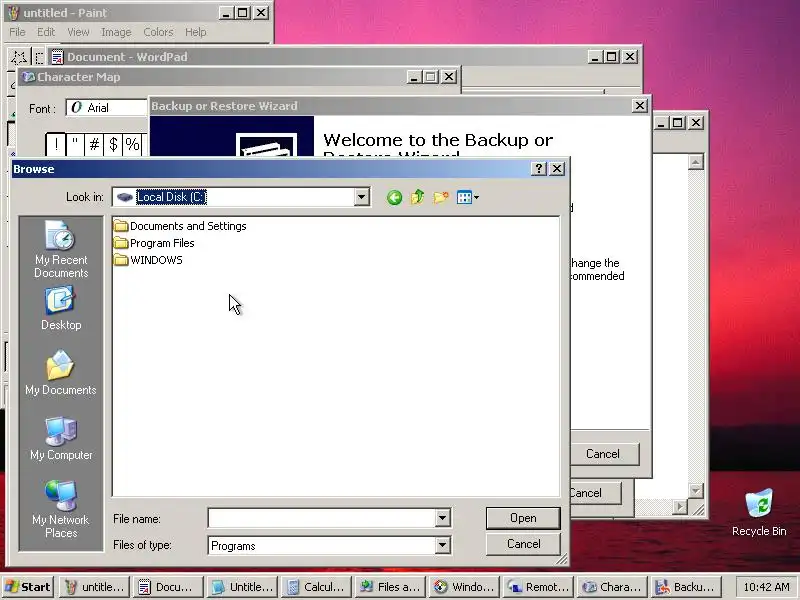Viewport: 800px width, 600px height.
Task: Click scroll up arrow in rightmost window
Action: pyautogui.click(x=695, y=162)
